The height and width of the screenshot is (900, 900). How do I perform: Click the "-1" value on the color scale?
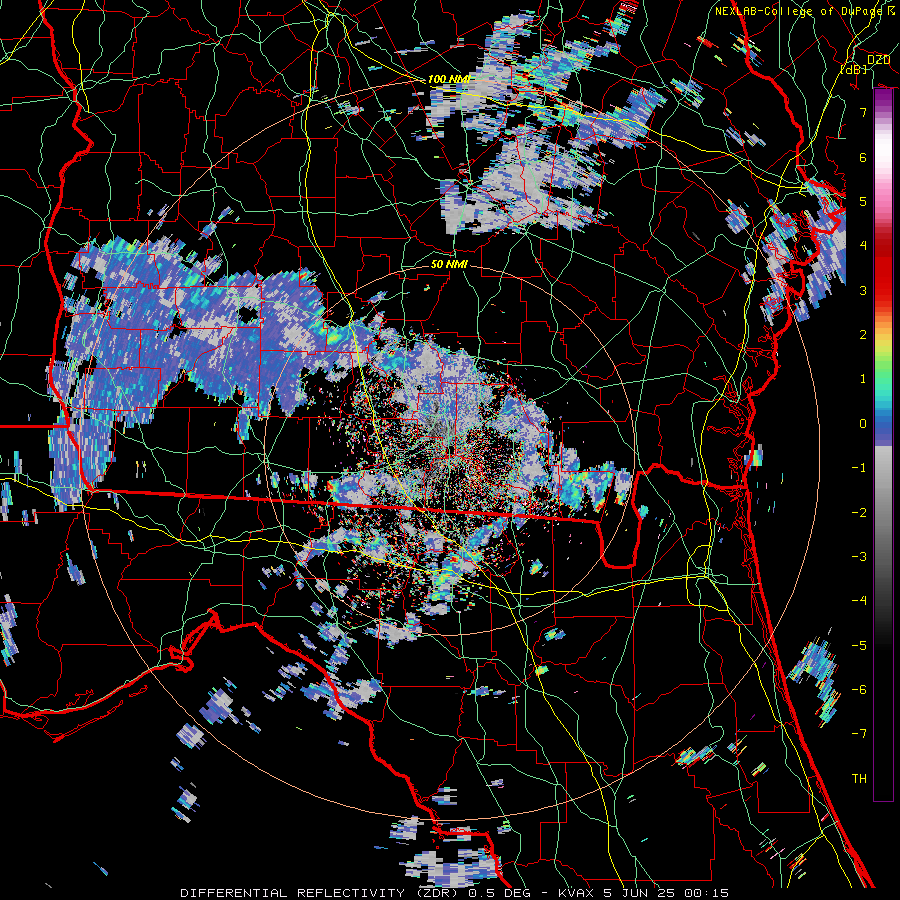[x=859, y=468]
